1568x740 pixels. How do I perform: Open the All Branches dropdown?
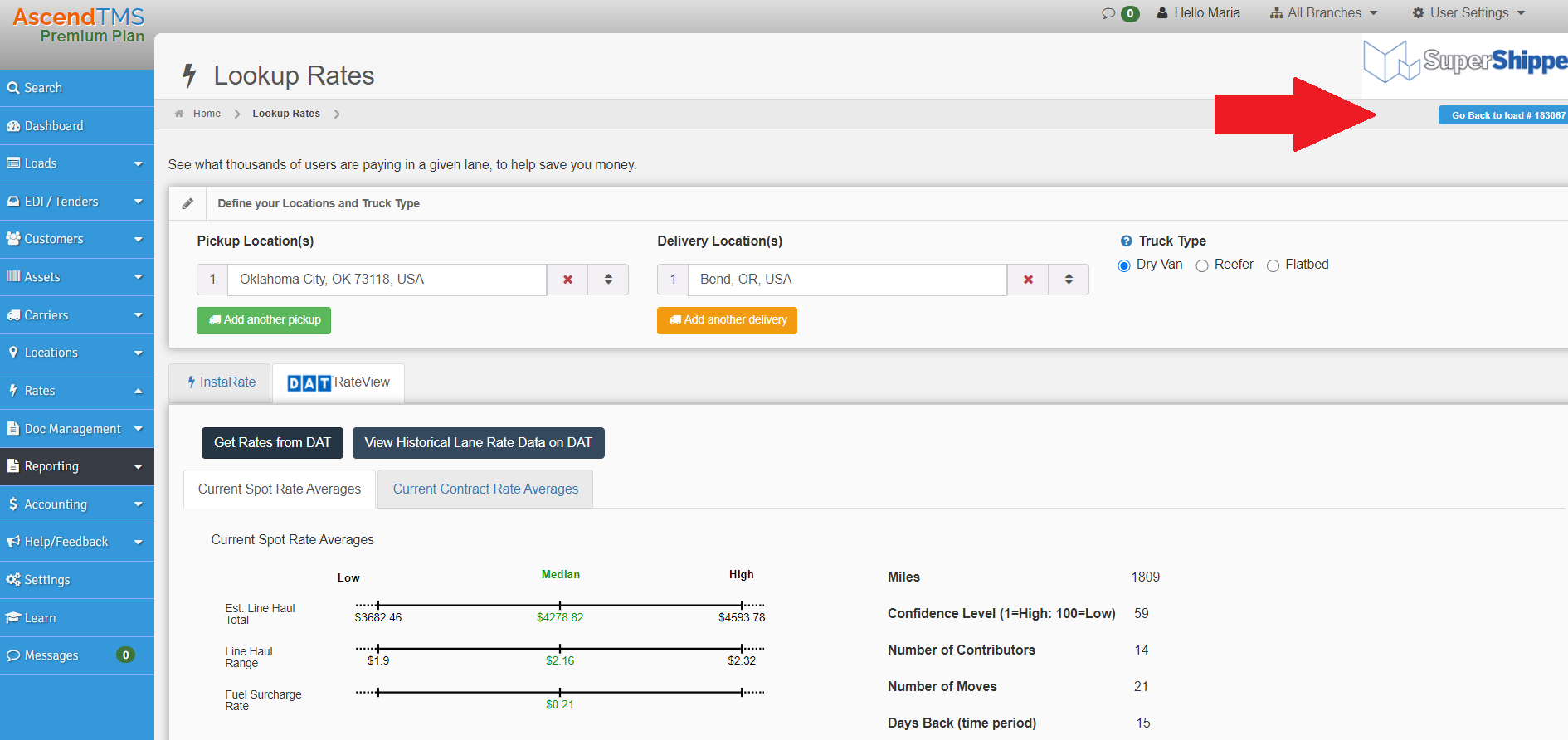coord(1323,13)
